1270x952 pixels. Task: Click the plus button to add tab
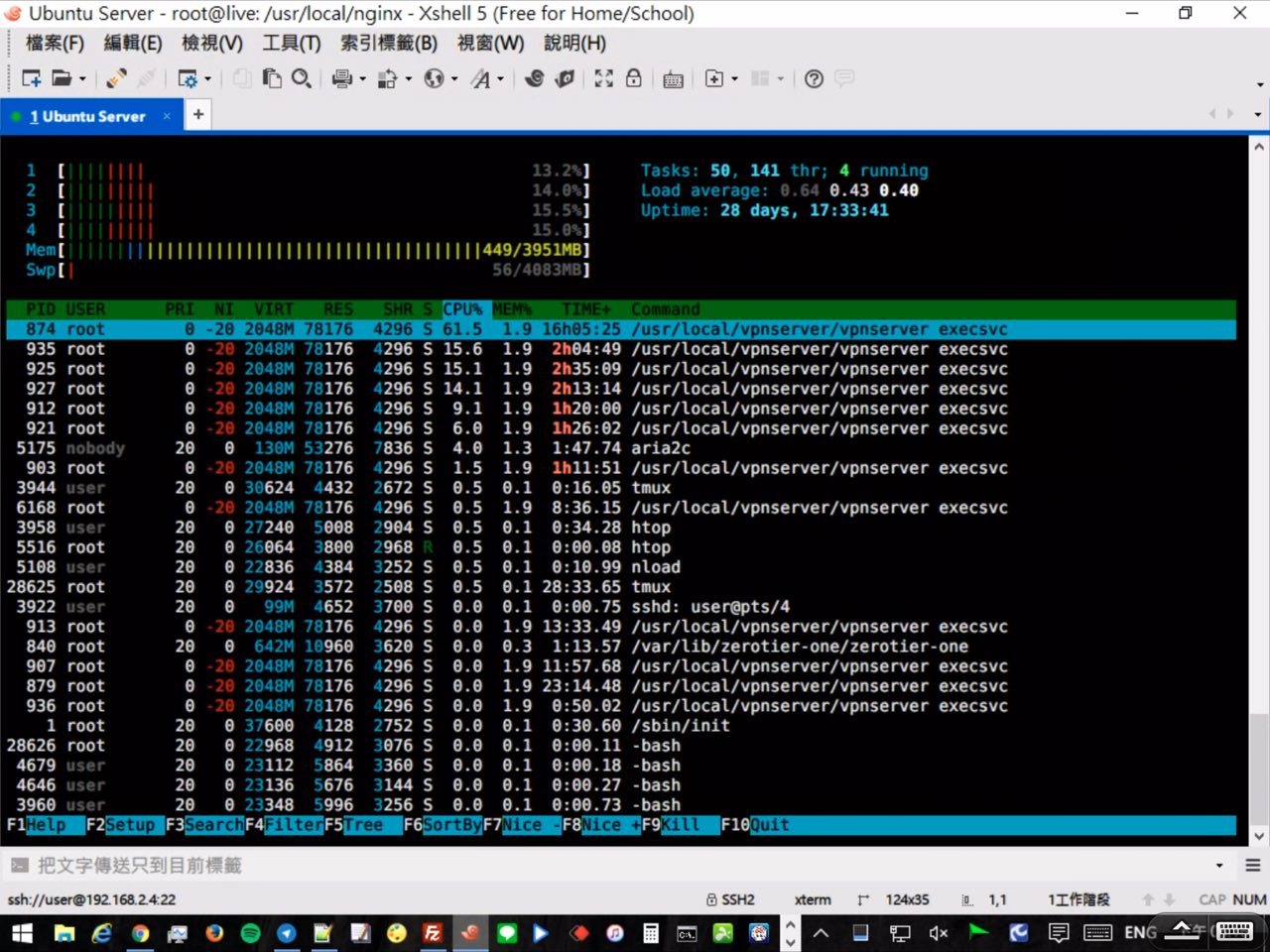coord(198,115)
